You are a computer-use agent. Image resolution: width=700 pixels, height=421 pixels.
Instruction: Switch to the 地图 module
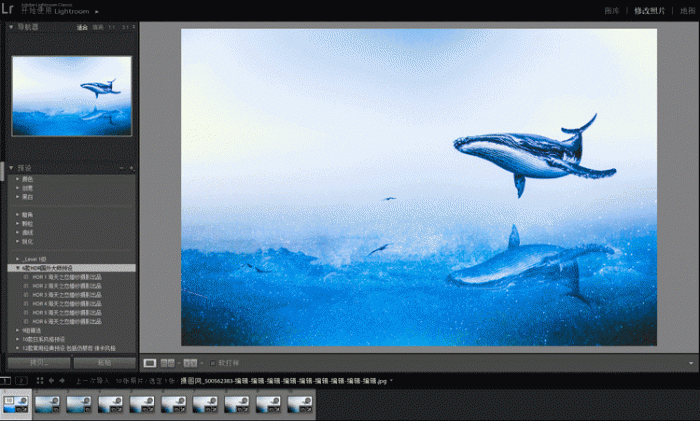(688, 11)
